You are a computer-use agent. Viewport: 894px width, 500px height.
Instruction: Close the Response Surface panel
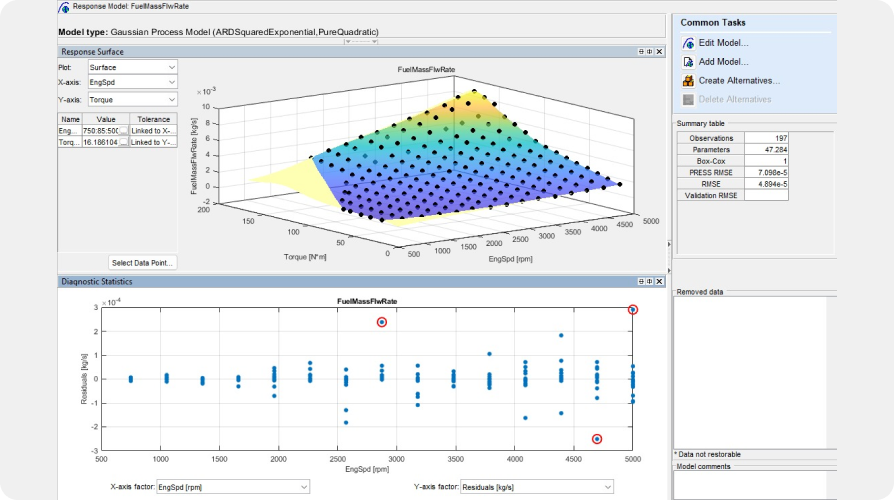click(x=661, y=52)
